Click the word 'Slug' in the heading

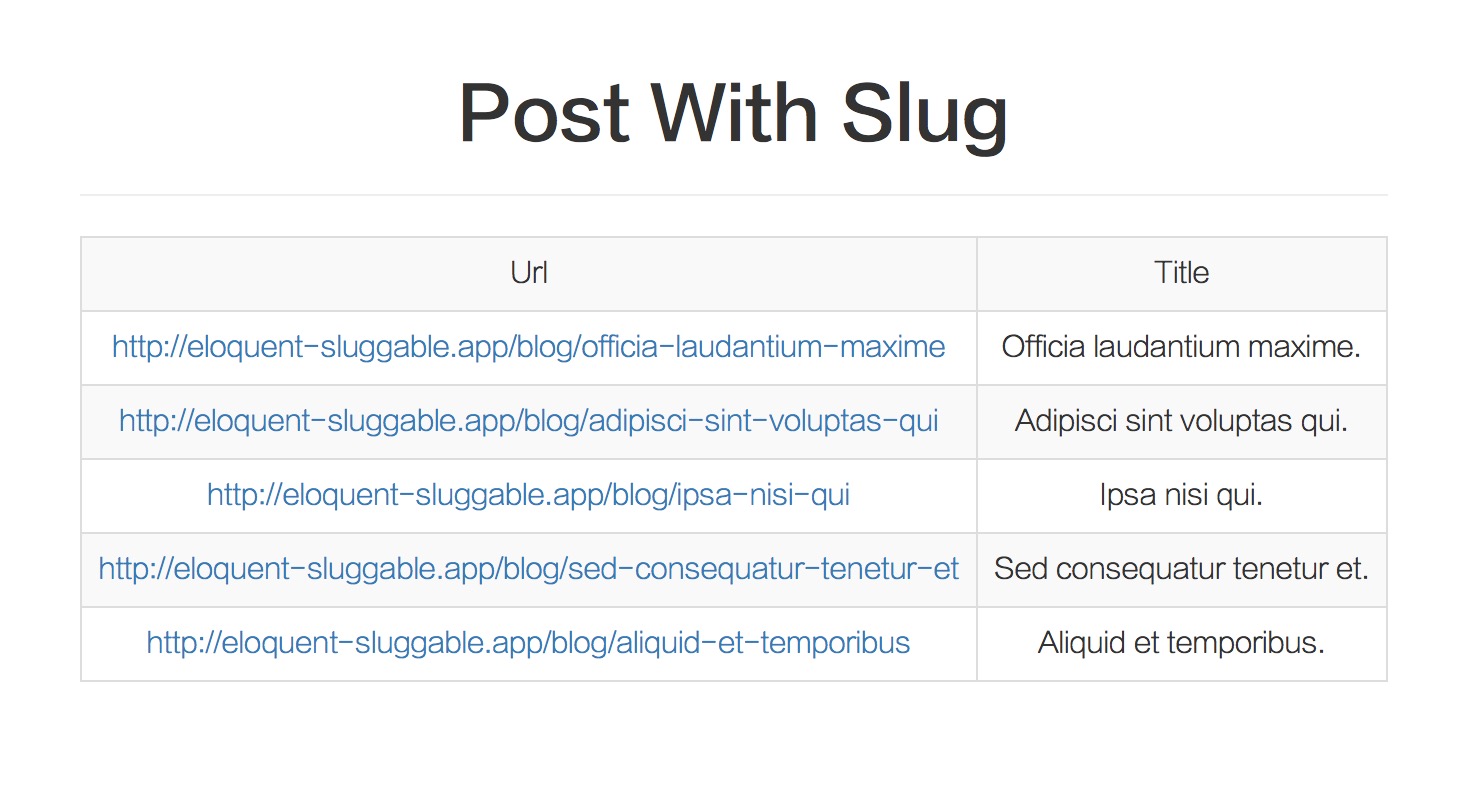click(924, 113)
